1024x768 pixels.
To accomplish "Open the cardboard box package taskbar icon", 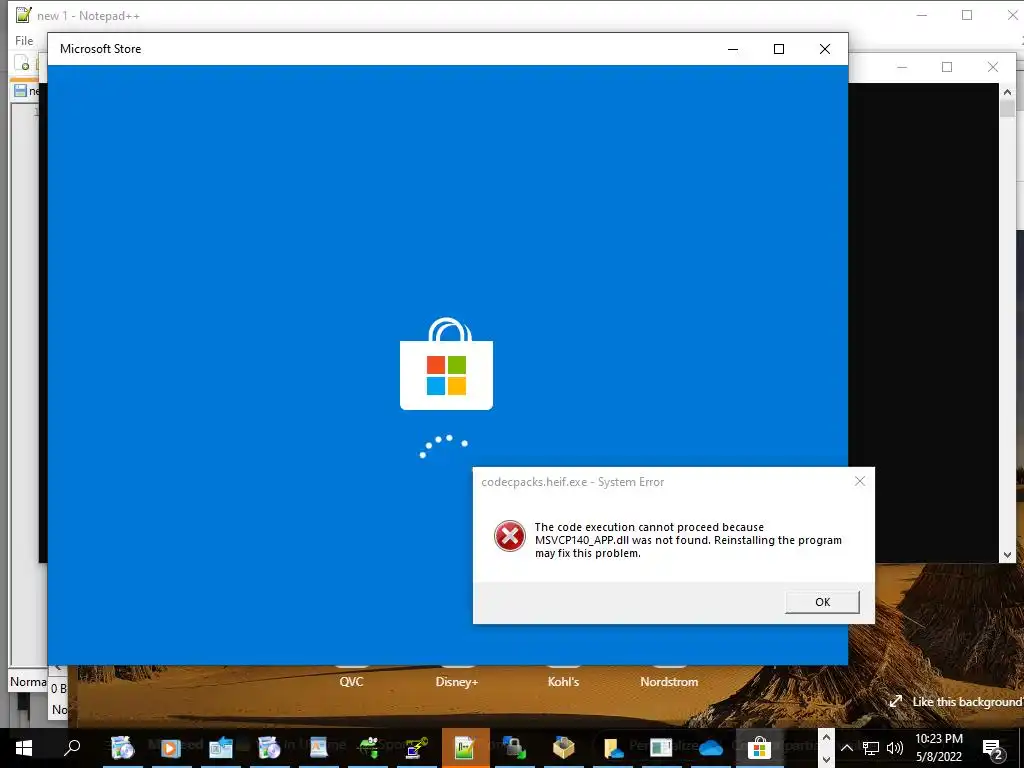I will pyautogui.click(x=564, y=748).
